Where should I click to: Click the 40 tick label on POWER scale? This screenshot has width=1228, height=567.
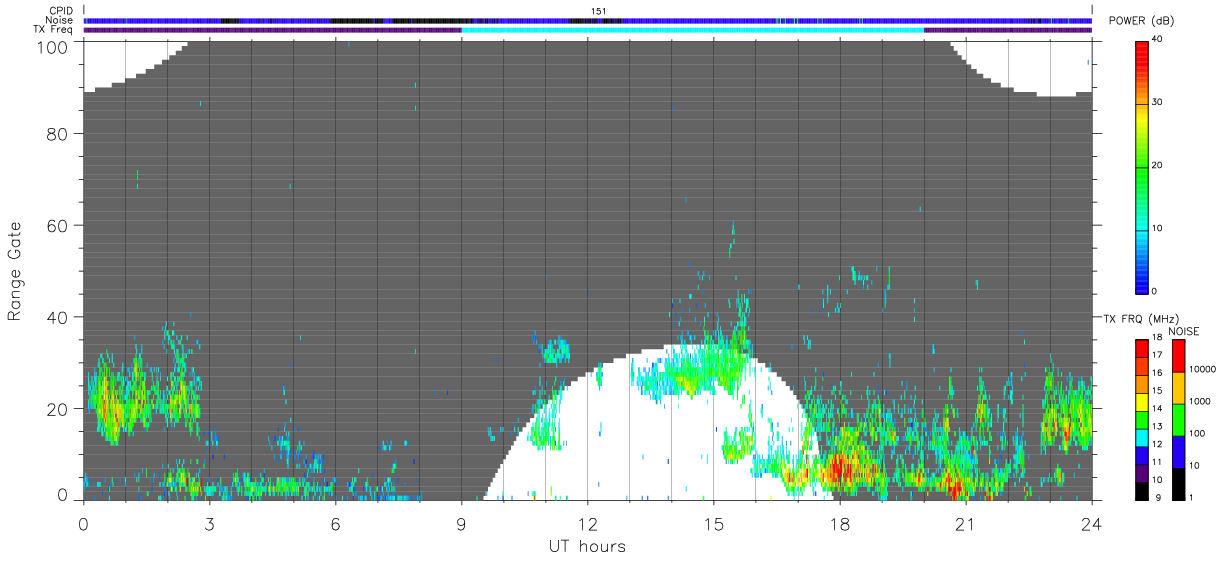[x=1158, y=39]
